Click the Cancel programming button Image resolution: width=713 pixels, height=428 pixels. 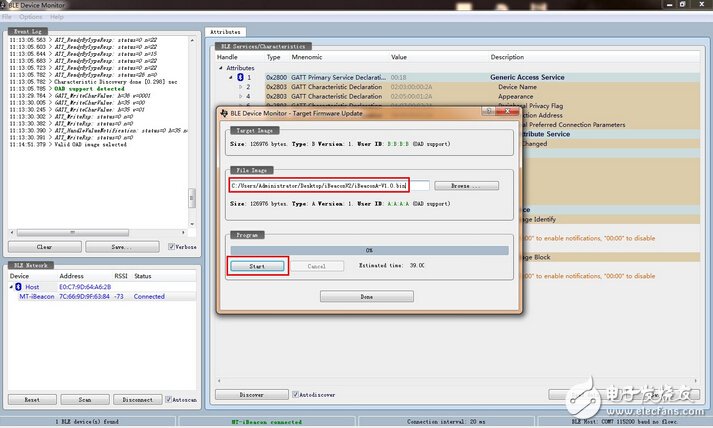pos(317,266)
